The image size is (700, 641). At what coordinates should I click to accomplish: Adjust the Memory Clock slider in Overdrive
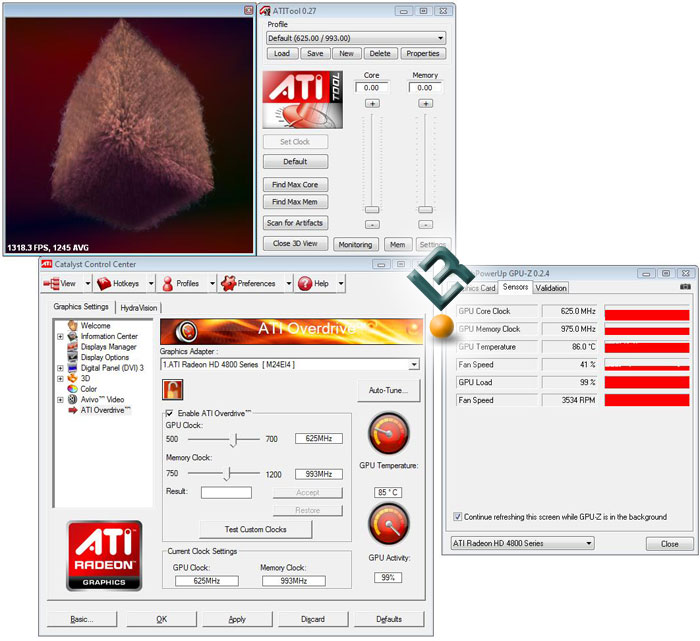pyautogui.click(x=227, y=473)
